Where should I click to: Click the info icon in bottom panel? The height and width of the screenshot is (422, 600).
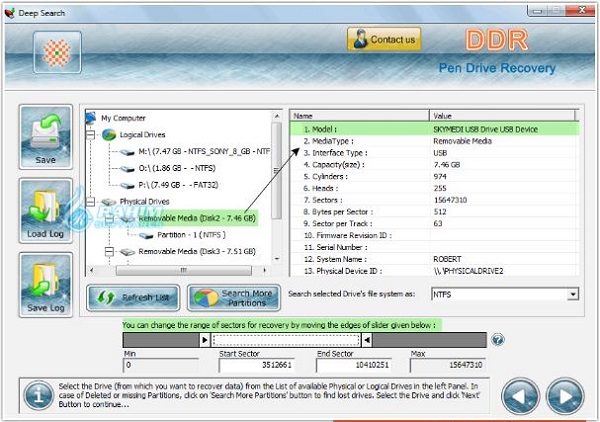(x=38, y=396)
